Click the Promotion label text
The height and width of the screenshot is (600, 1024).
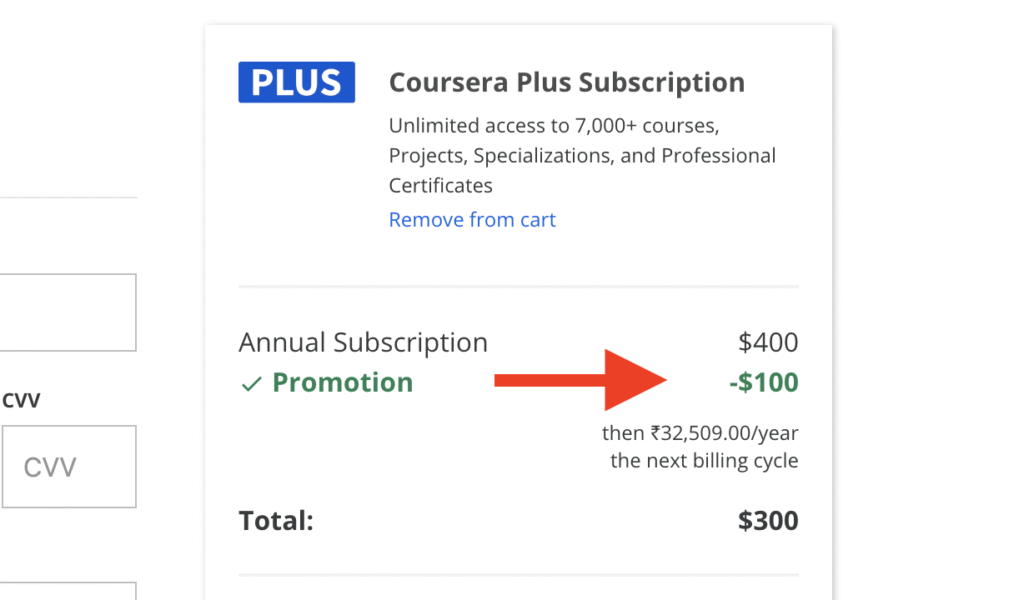[342, 383]
